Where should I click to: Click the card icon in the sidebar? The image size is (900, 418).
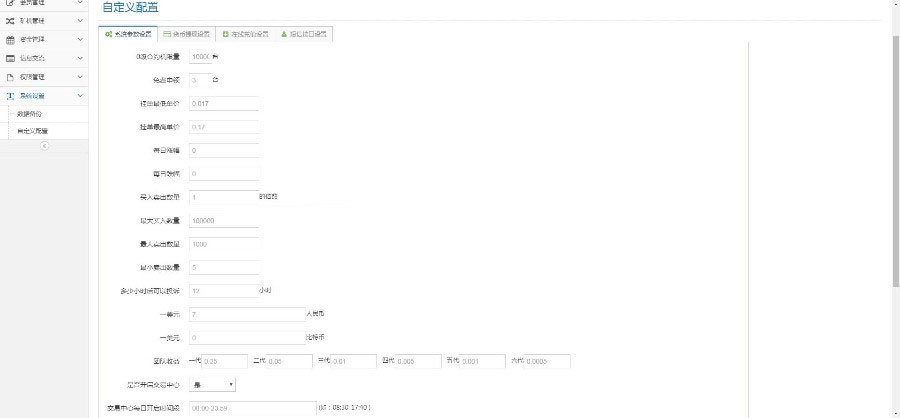point(10,58)
